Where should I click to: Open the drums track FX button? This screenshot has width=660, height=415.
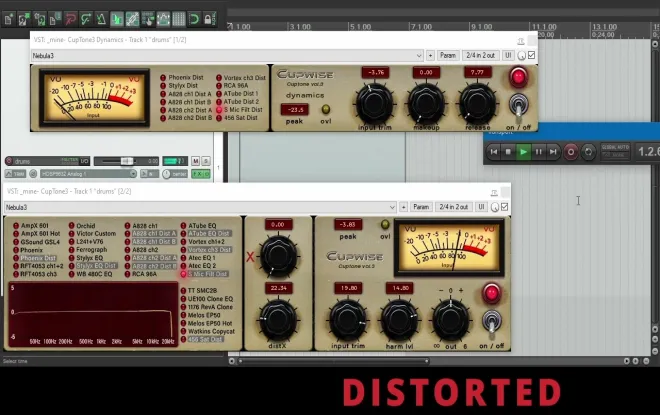198,174
